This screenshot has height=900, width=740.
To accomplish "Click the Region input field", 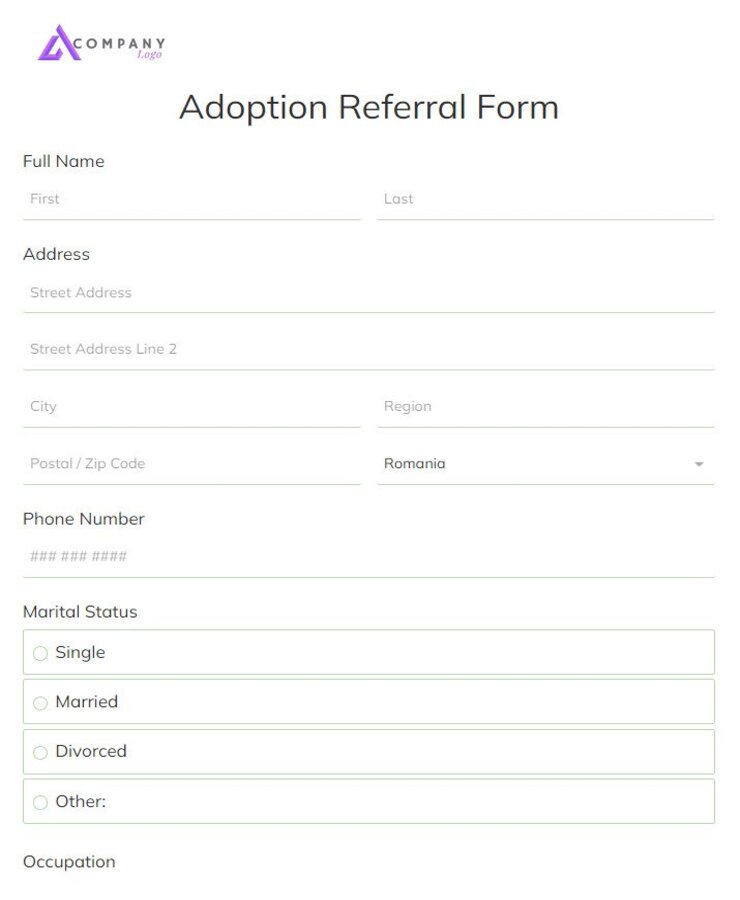I will tap(545, 406).
